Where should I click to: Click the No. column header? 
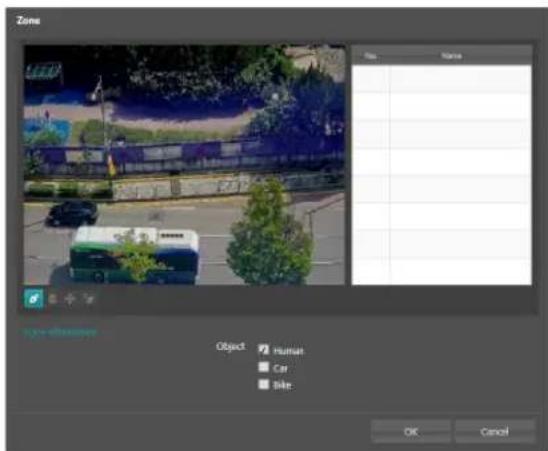coord(370,56)
